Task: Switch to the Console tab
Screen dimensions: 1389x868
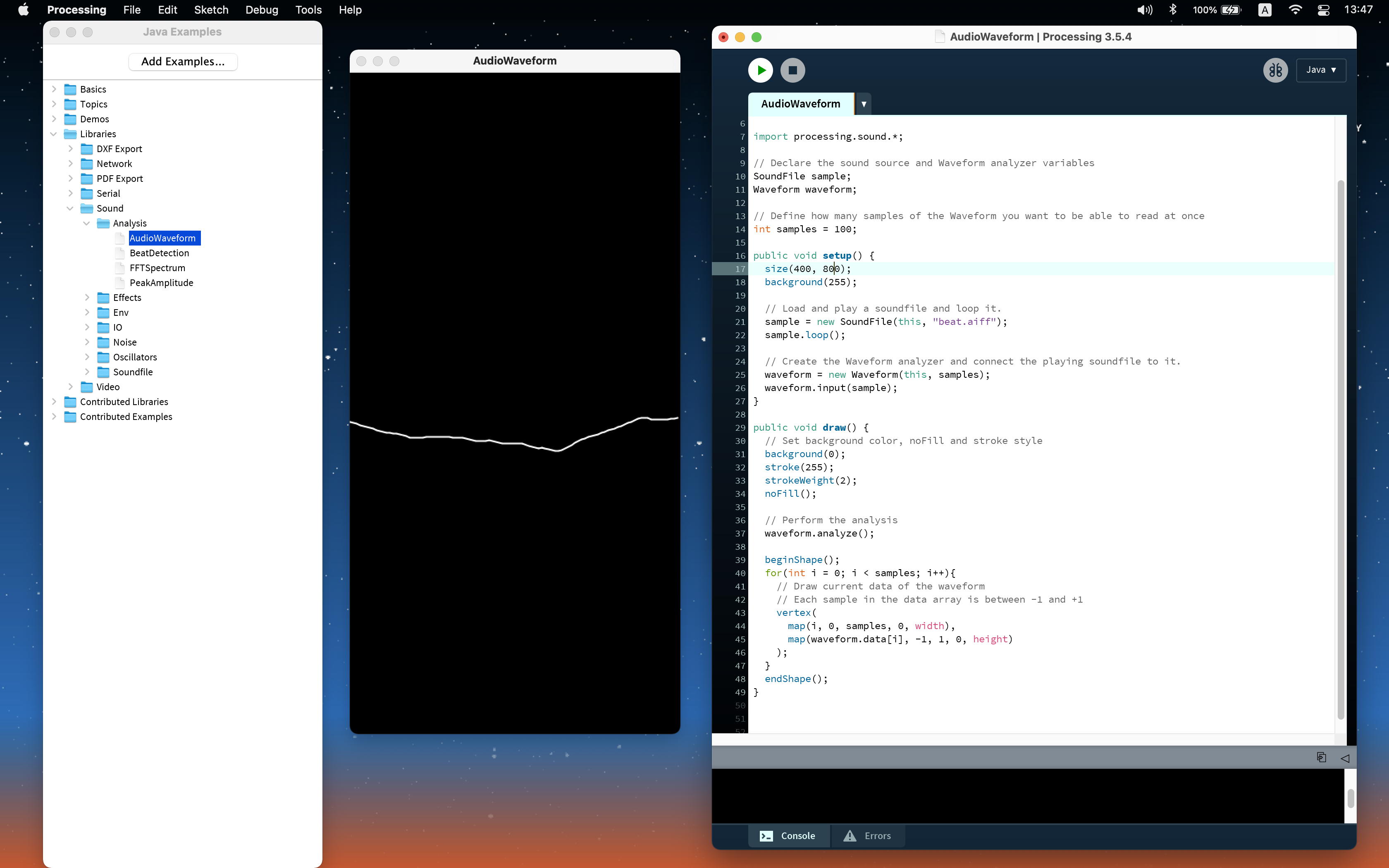Action: point(789,836)
